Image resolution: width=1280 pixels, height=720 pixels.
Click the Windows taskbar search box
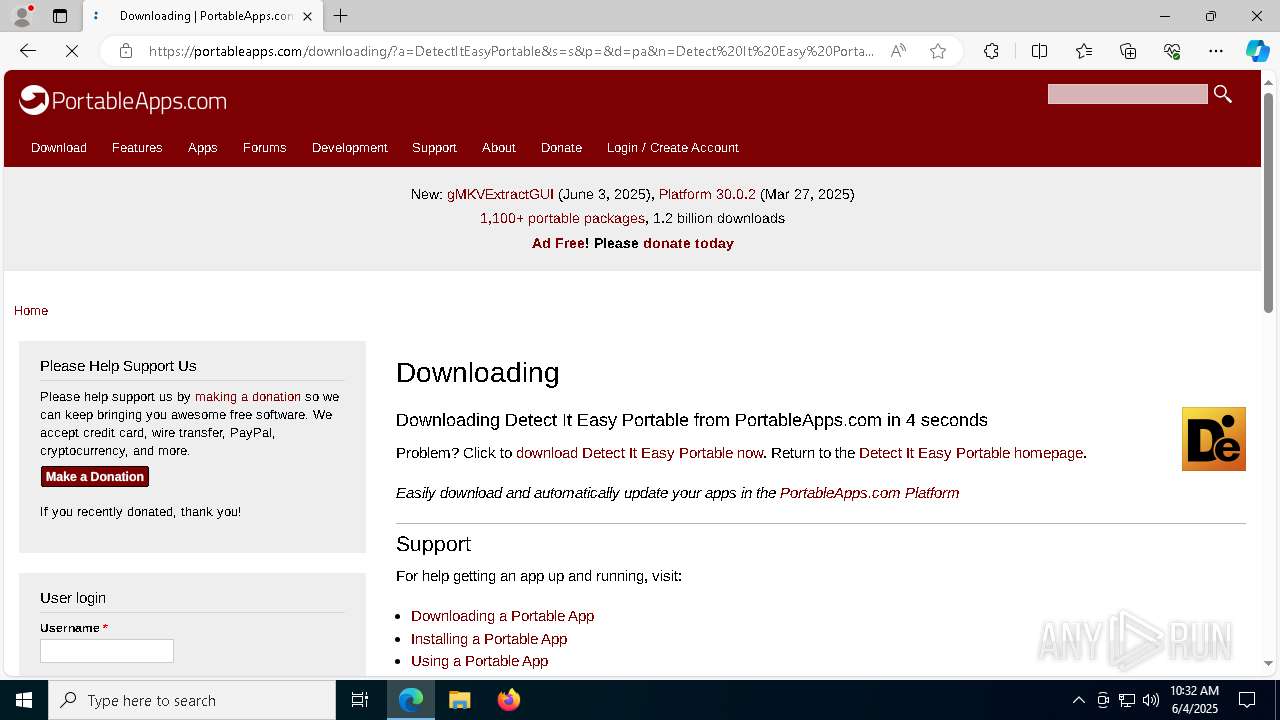pyautogui.click(x=192, y=700)
